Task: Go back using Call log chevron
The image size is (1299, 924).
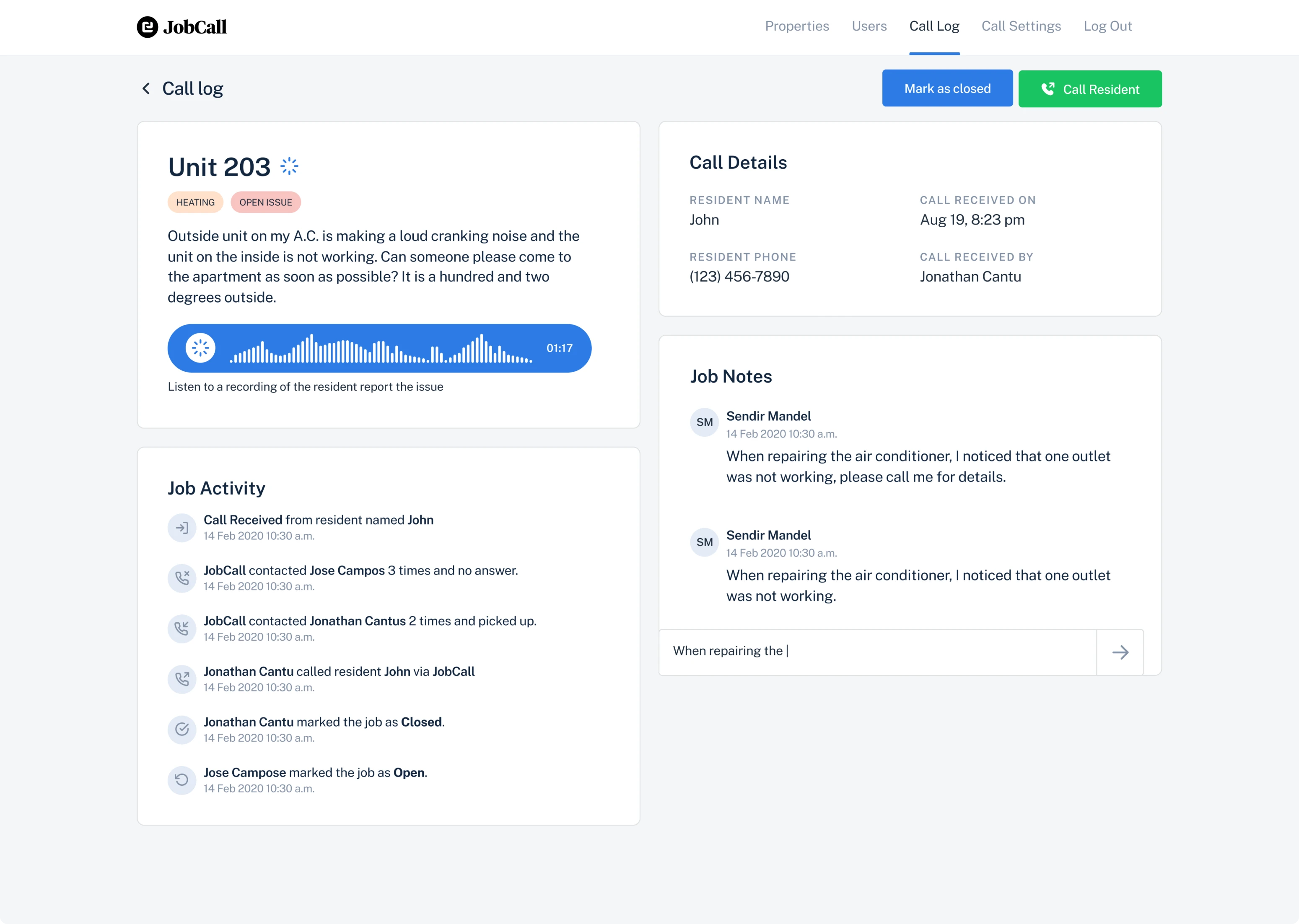Action: pyautogui.click(x=146, y=88)
